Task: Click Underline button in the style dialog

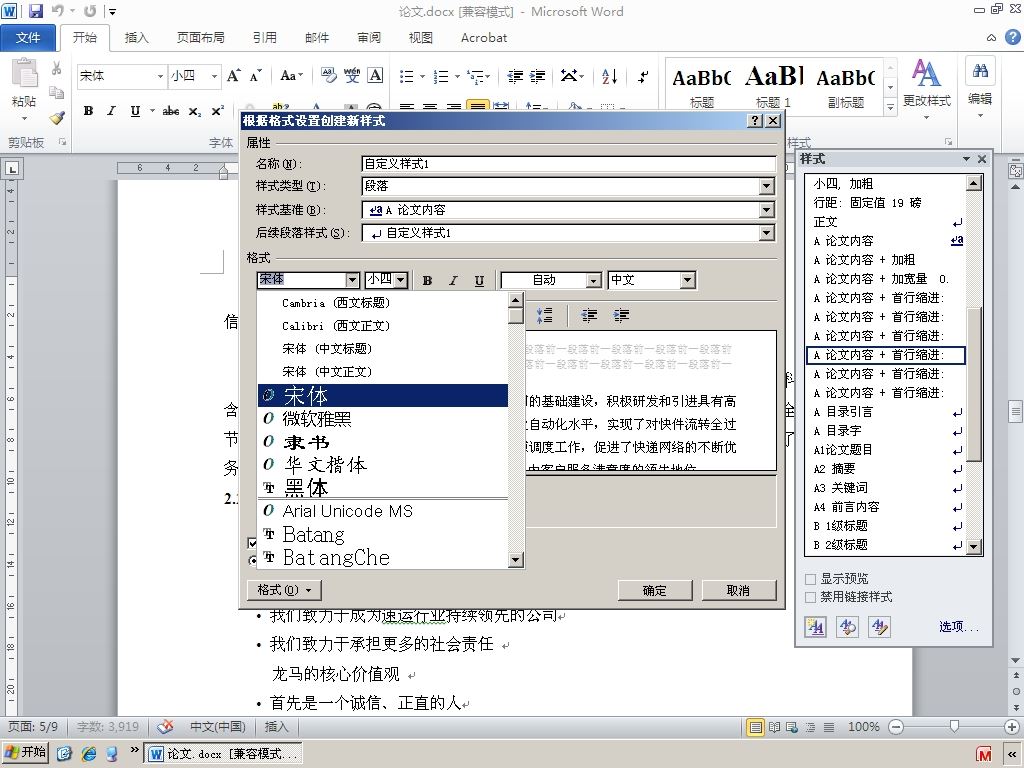Action: point(479,280)
